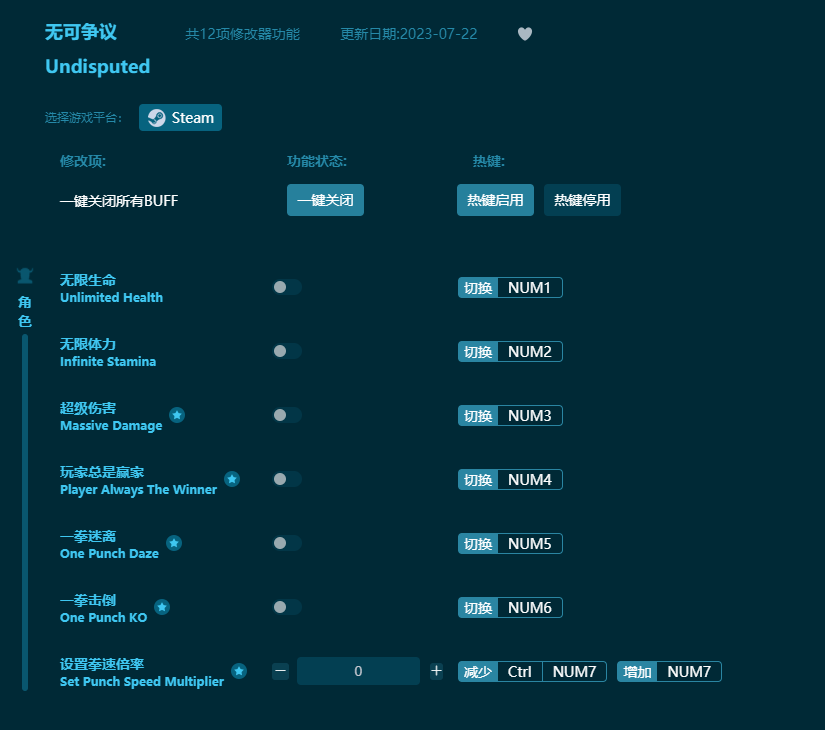825x730 pixels.
Task: Click the 热键启用 hotkey enable button
Action: (x=495, y=200)
